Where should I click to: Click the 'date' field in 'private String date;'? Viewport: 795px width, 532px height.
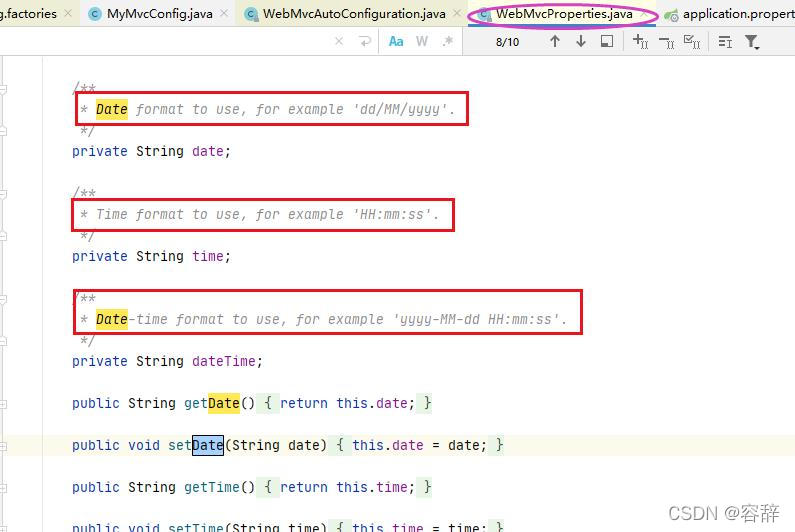pos(208,152)
